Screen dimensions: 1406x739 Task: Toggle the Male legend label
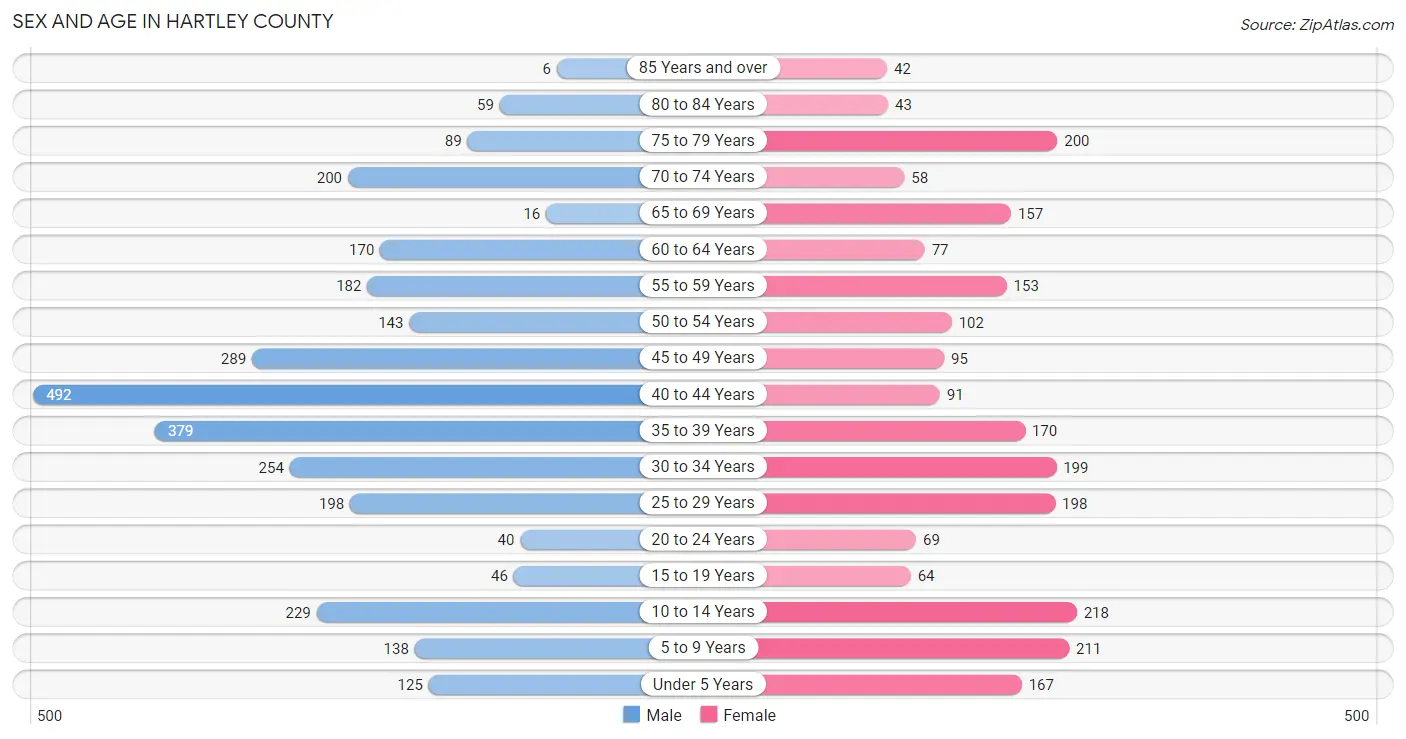pyautogui.click(x=664, y=715)
